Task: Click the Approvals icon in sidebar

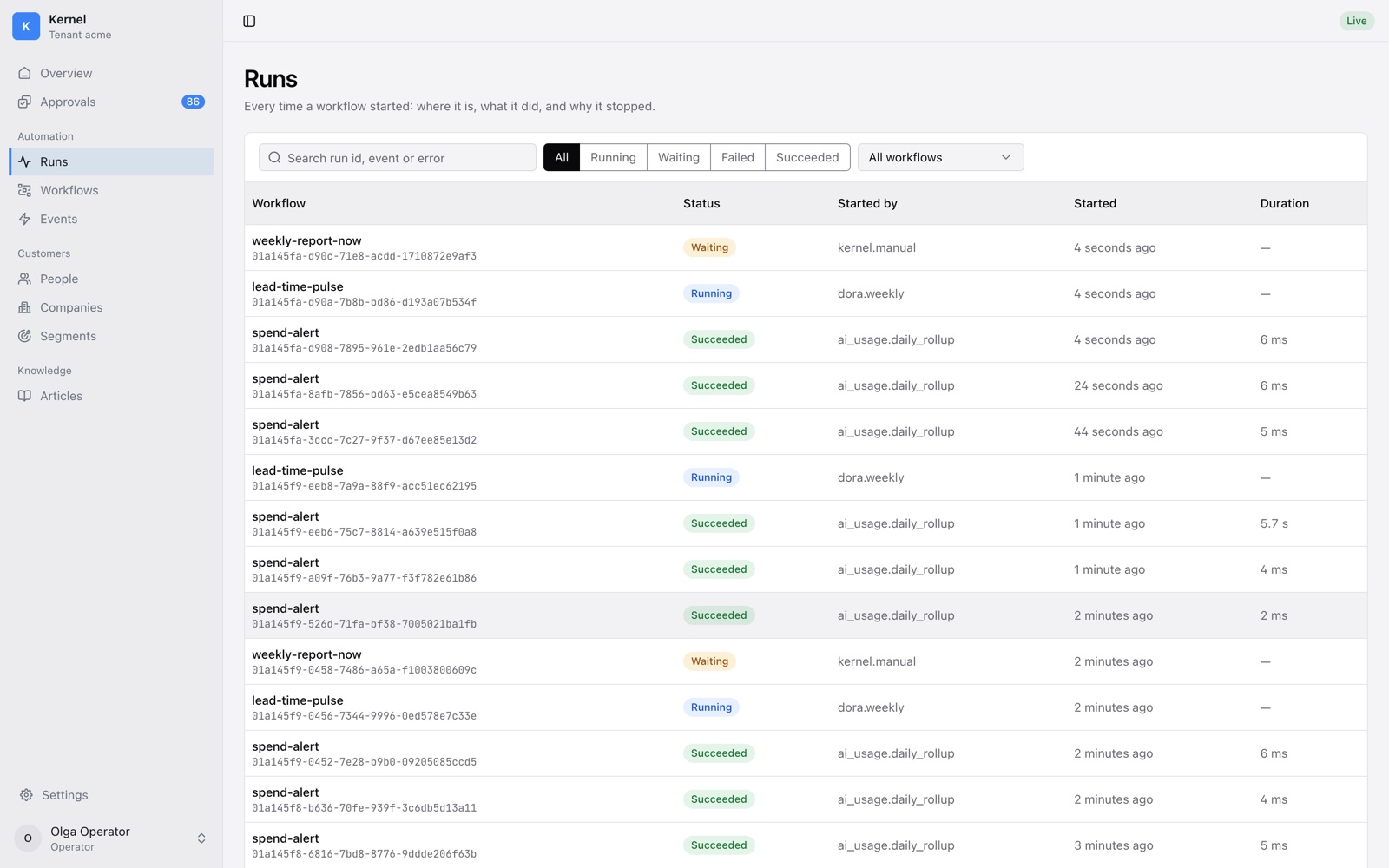Action: tap(24, 102)
